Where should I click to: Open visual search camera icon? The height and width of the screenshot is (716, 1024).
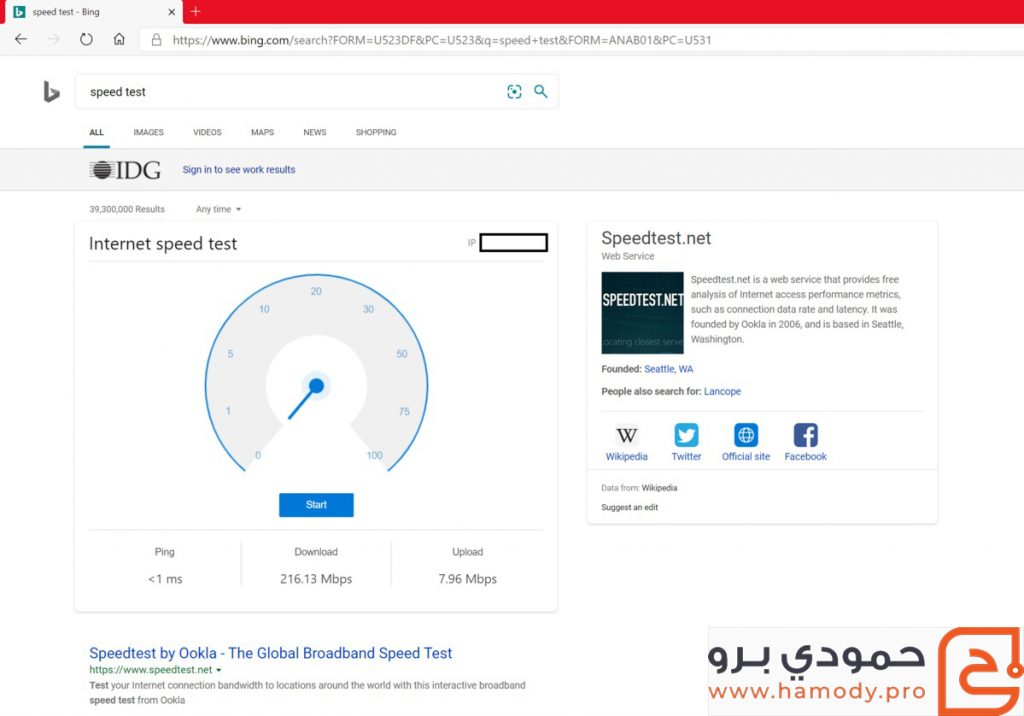[x=515, y=91]
